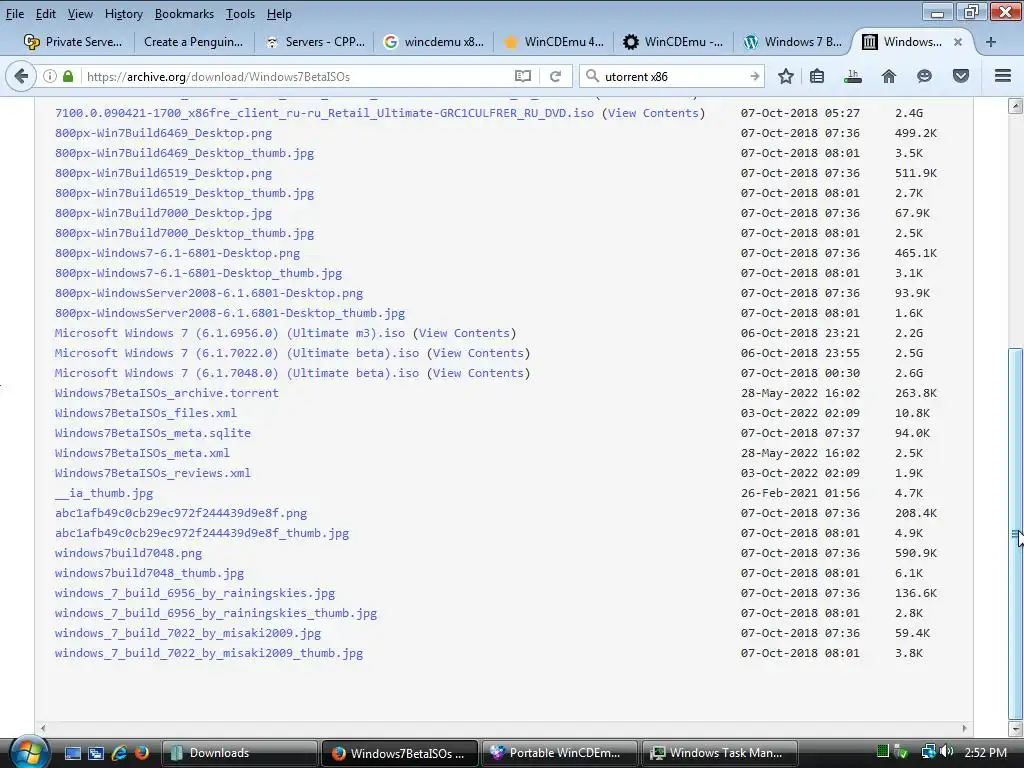The width and height of the screenshot is (1024, 768).
Task: Open __ia_thumb.jpg link
Action: coord(104,493)
